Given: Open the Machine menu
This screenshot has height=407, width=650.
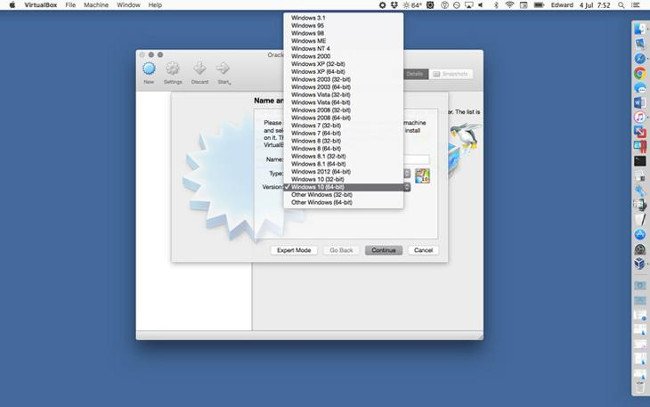Looking at the screenshot, I should [96, 5].
